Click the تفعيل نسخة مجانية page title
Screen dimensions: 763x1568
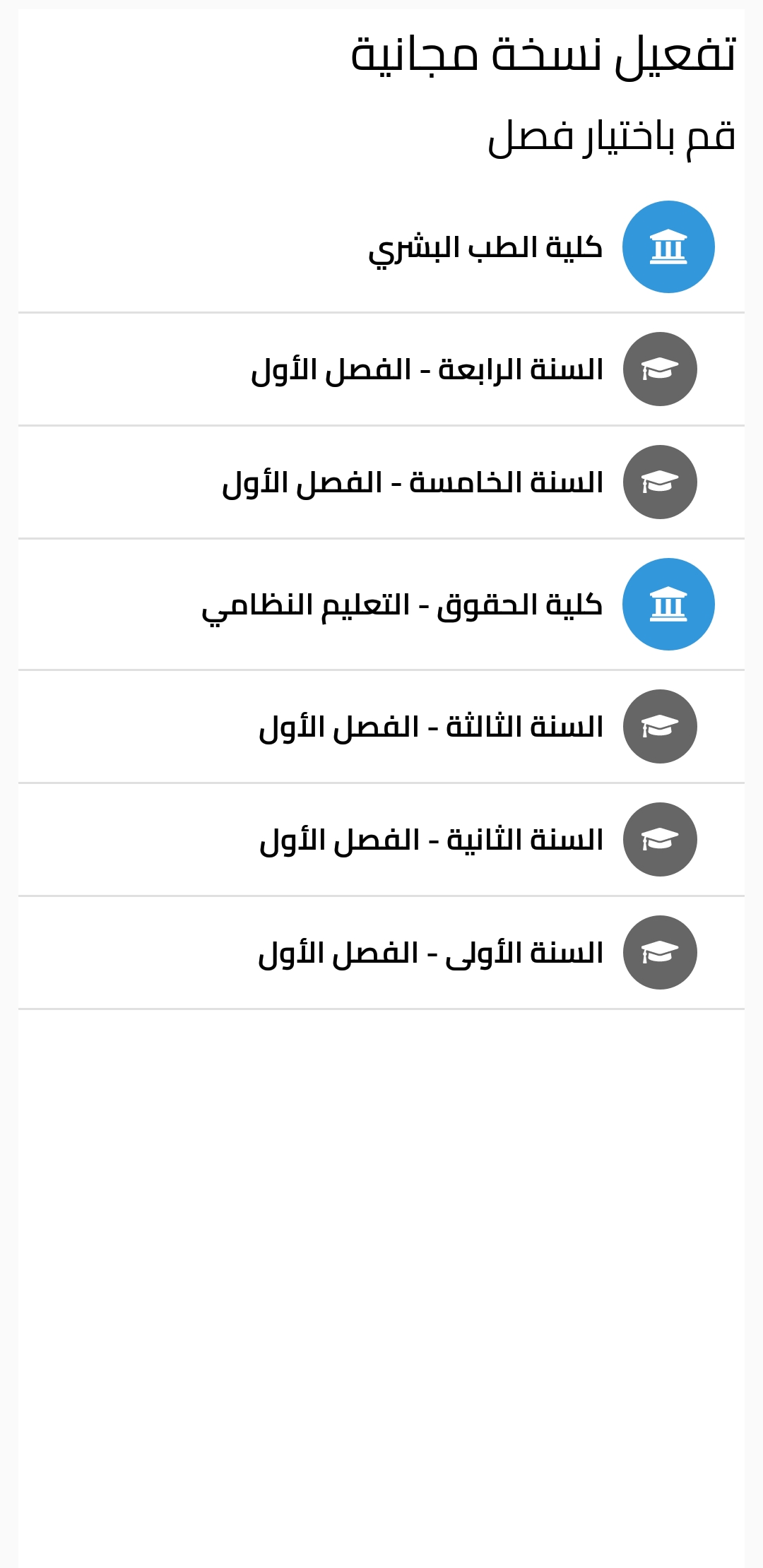(543, 55)
